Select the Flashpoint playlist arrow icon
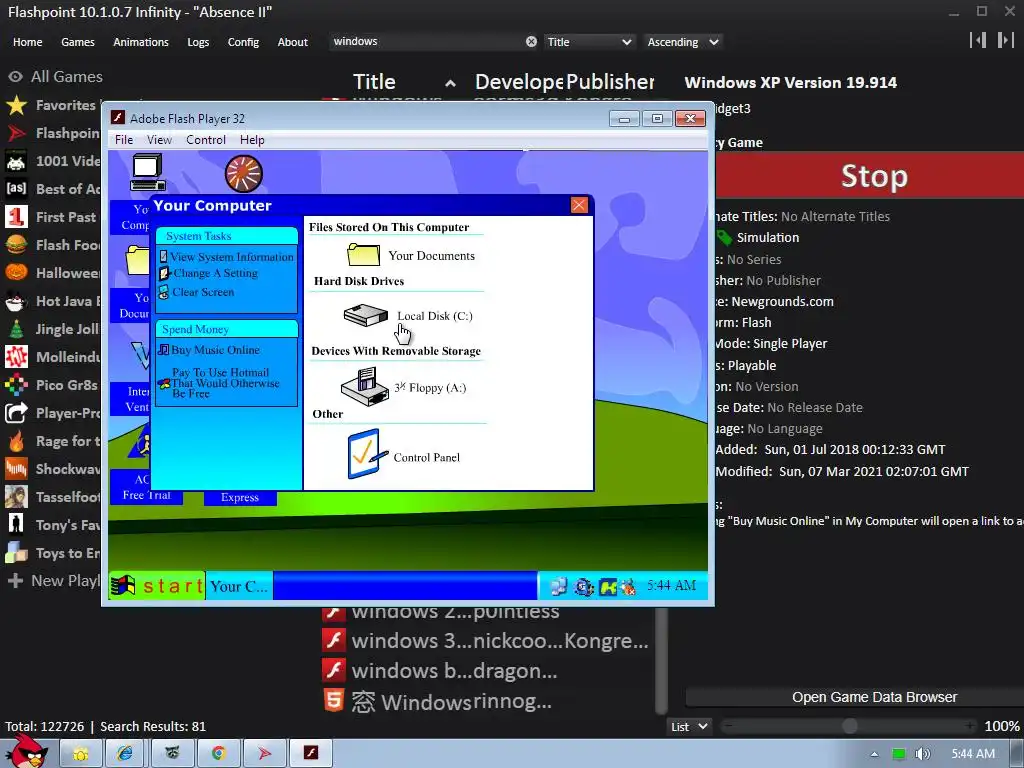This screenshot has width=1024, height=768. (16, 133)
